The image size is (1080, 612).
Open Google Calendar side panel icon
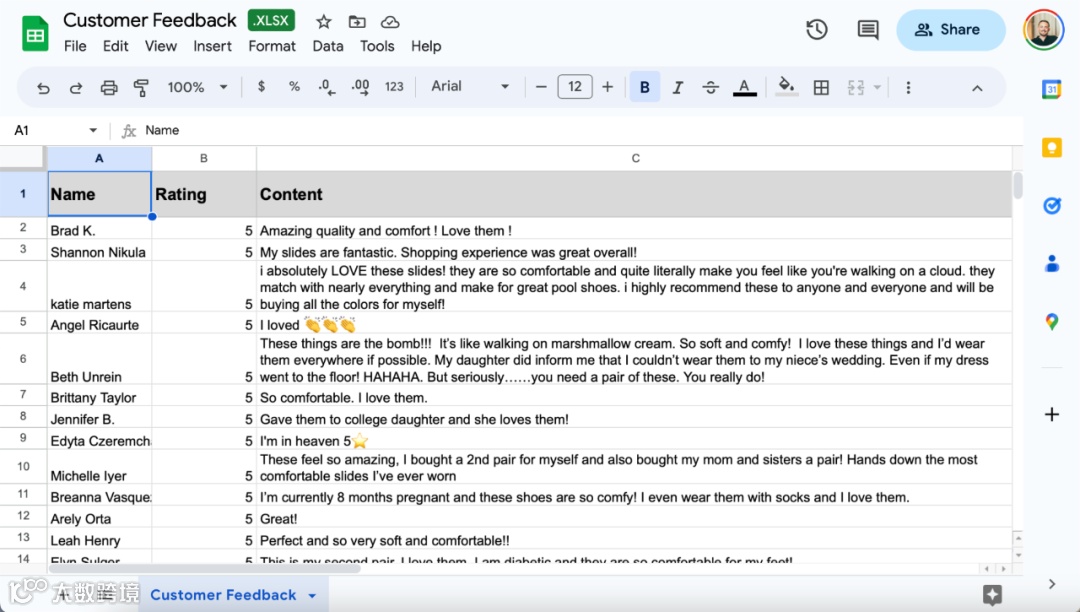[x=1052, y=89]
